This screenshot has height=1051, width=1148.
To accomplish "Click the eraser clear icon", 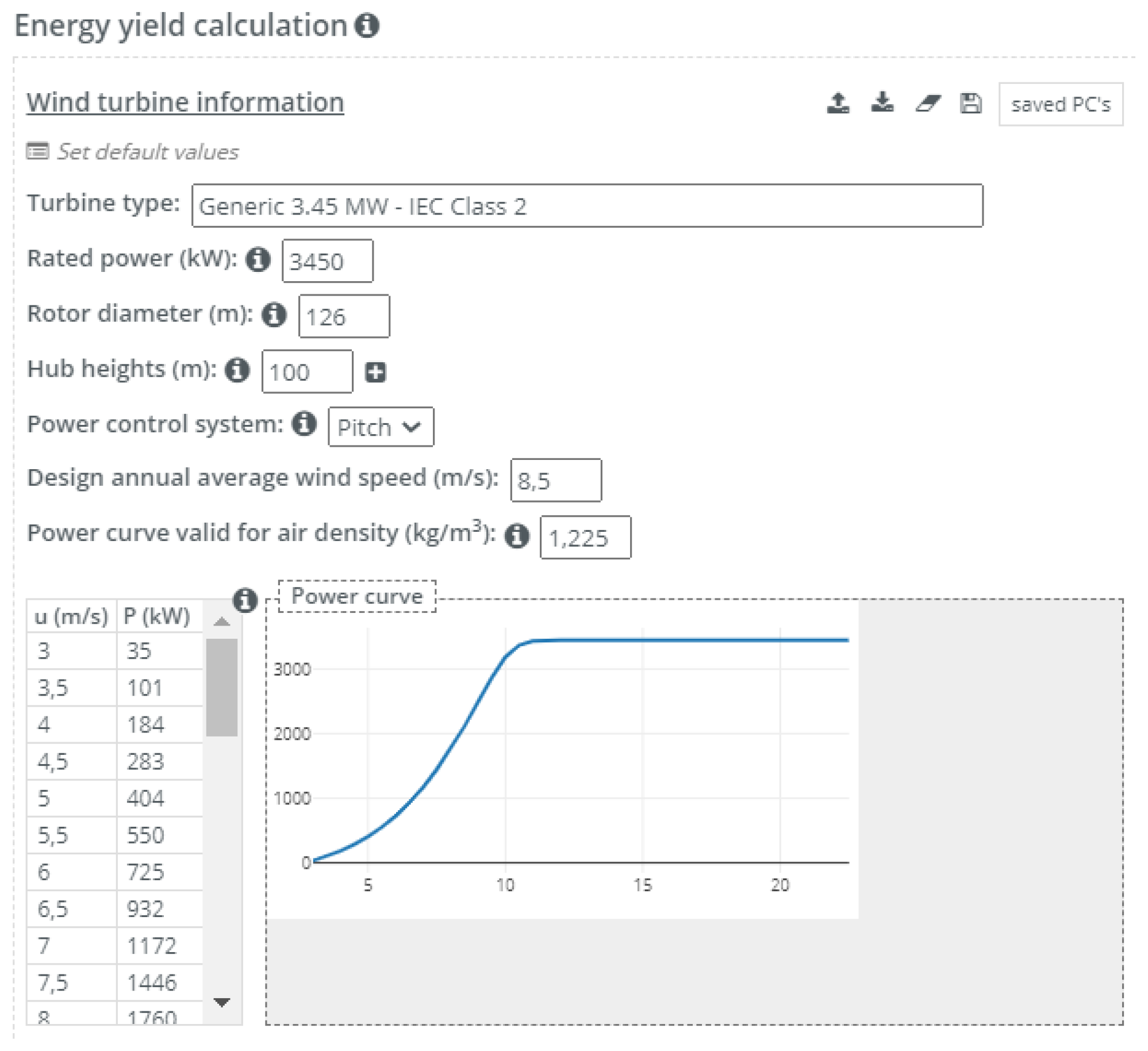I will 927,103.
